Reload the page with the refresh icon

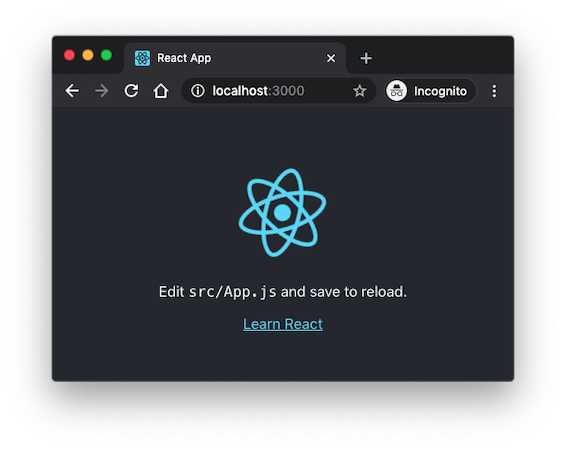(x=131, y=91)
